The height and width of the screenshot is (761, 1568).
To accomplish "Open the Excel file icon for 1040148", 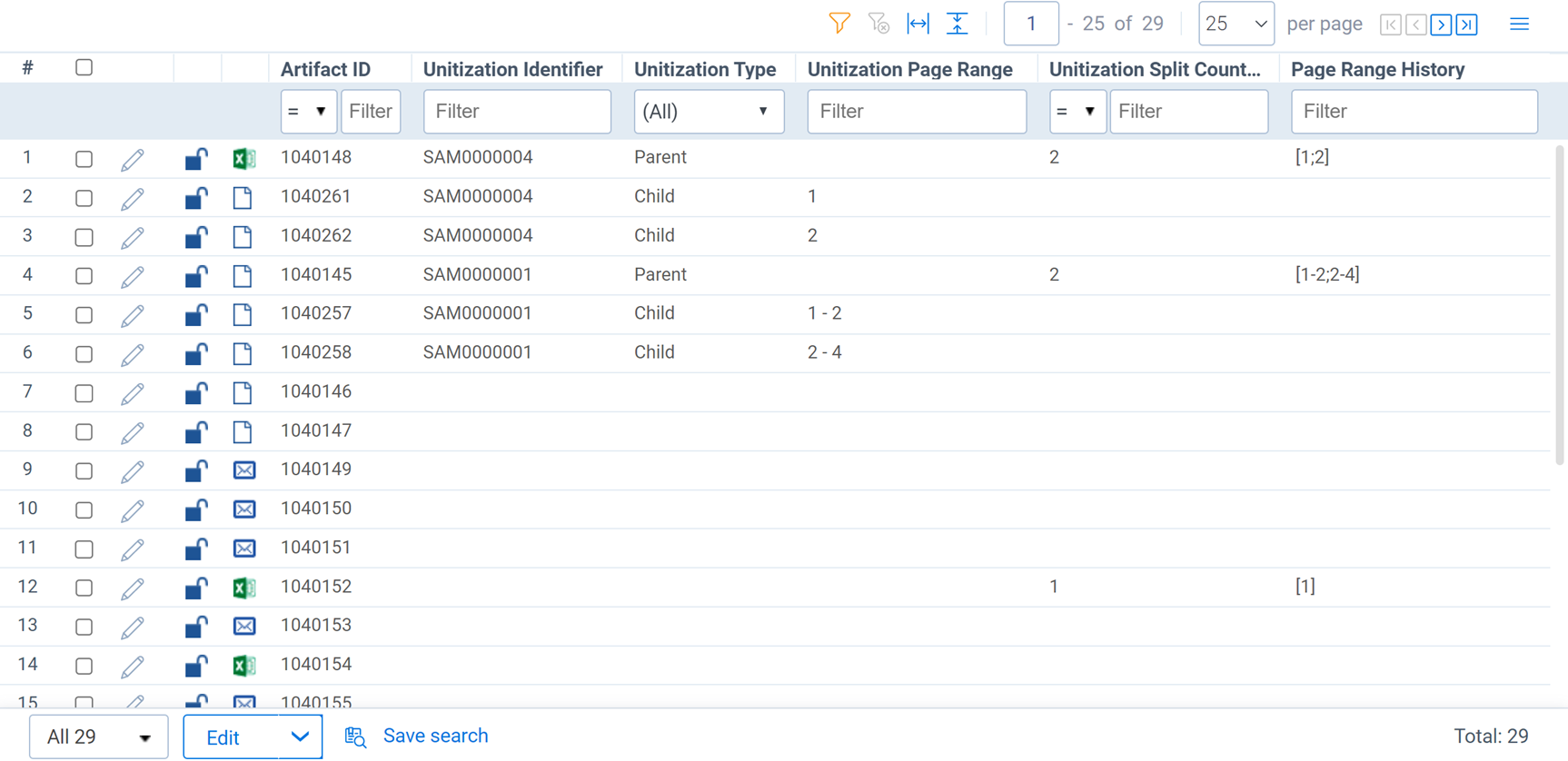I will coord(243,159).
